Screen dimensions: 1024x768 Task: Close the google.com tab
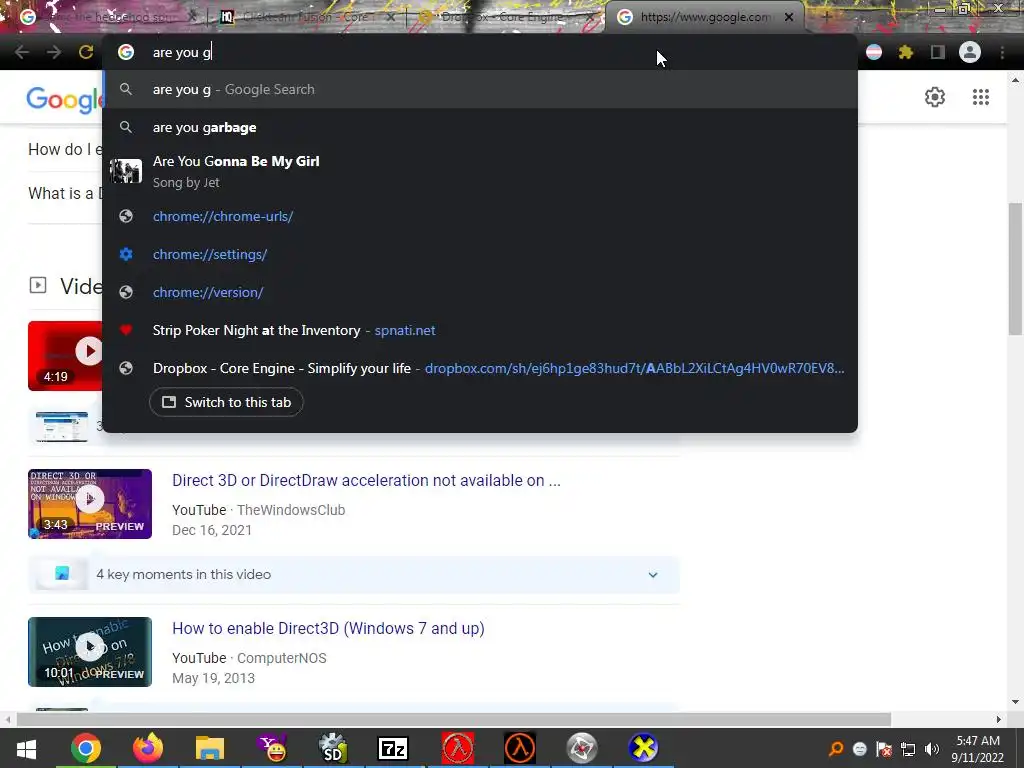coord(789,17)
